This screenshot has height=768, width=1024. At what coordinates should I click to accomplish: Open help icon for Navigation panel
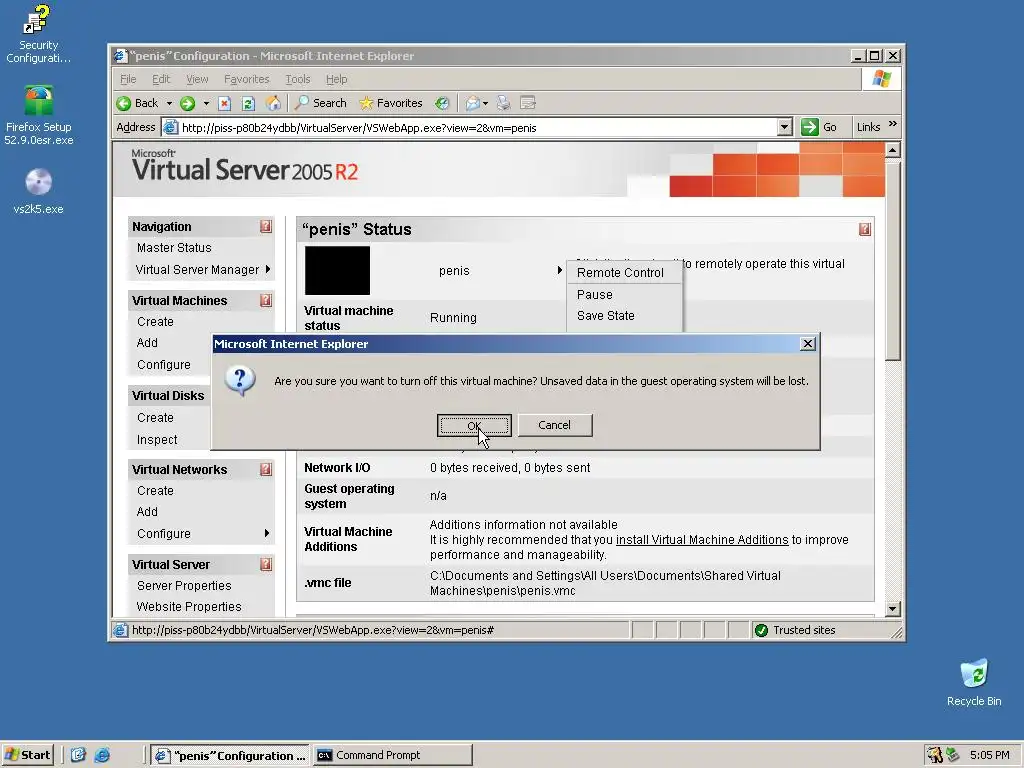pos(266,227)
